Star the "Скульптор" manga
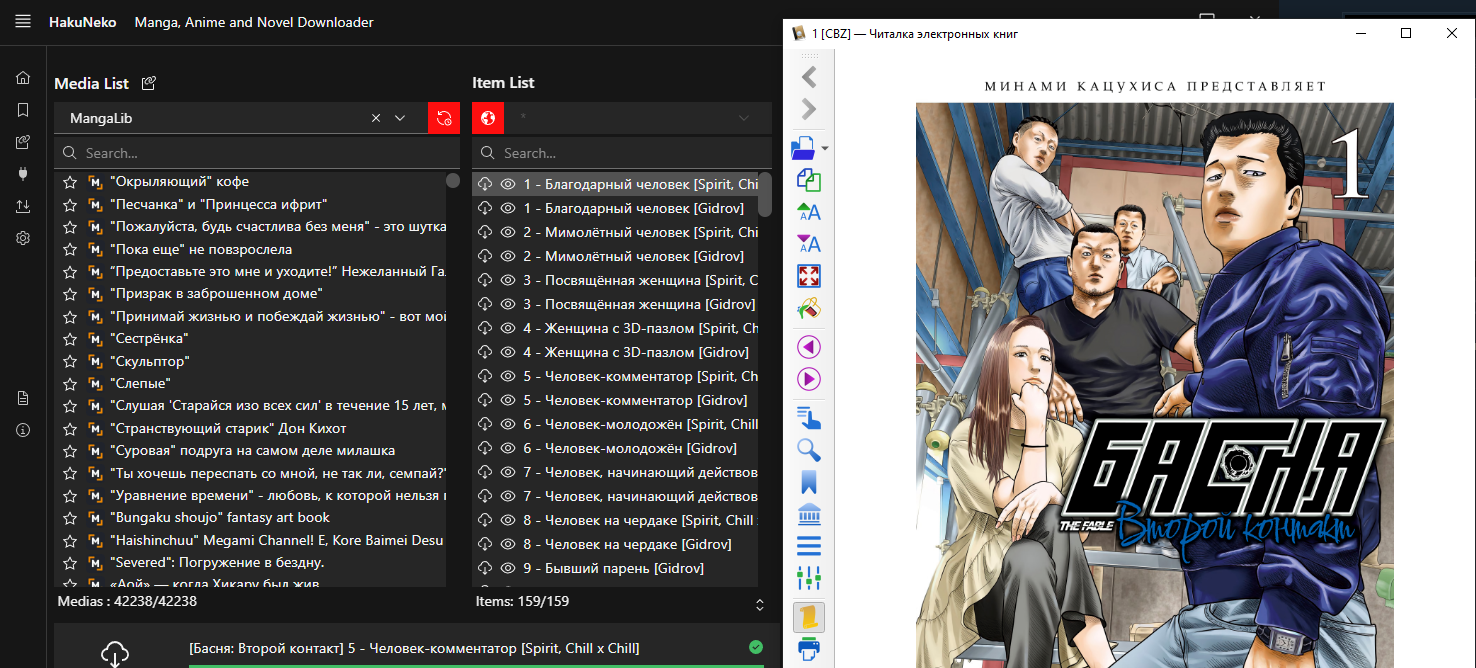 pos(70,361)
